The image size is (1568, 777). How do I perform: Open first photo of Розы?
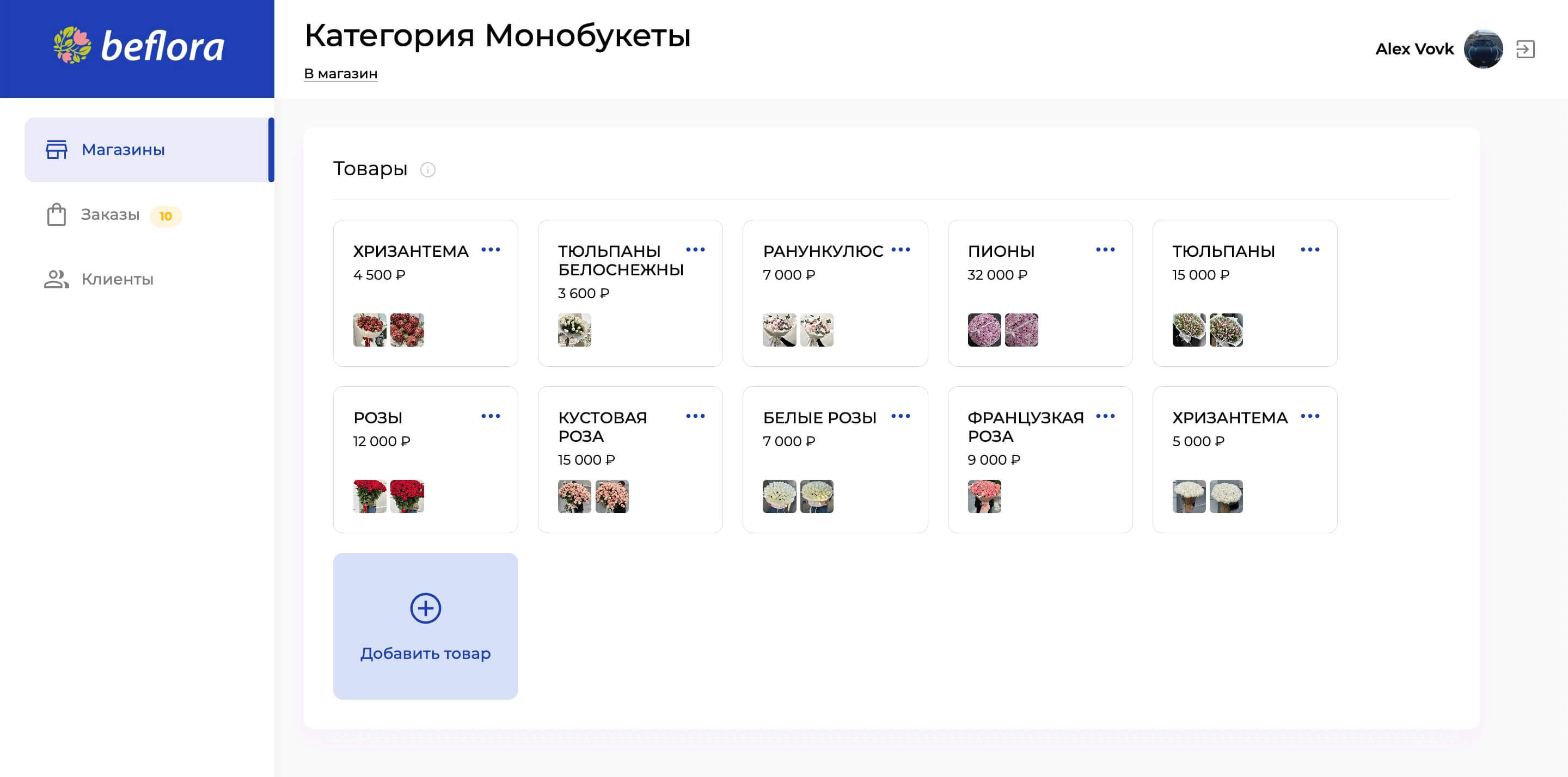(370, 496)
